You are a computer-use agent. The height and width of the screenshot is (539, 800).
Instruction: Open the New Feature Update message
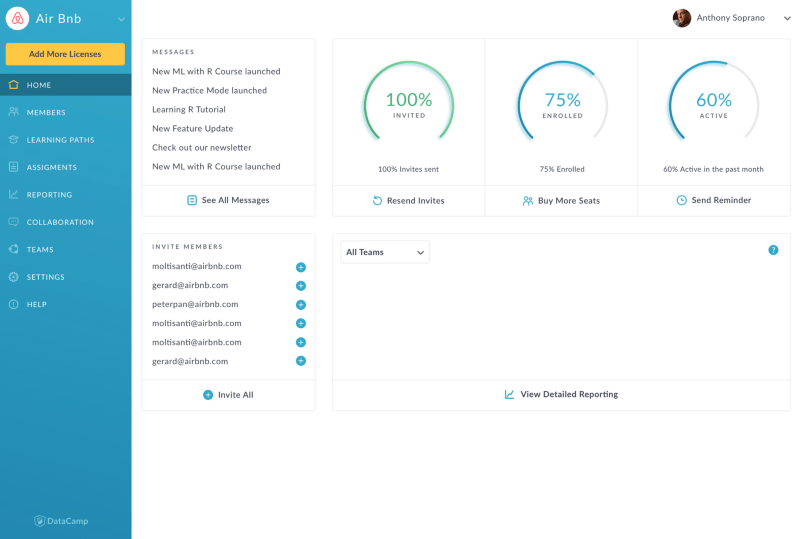(193, 129)
